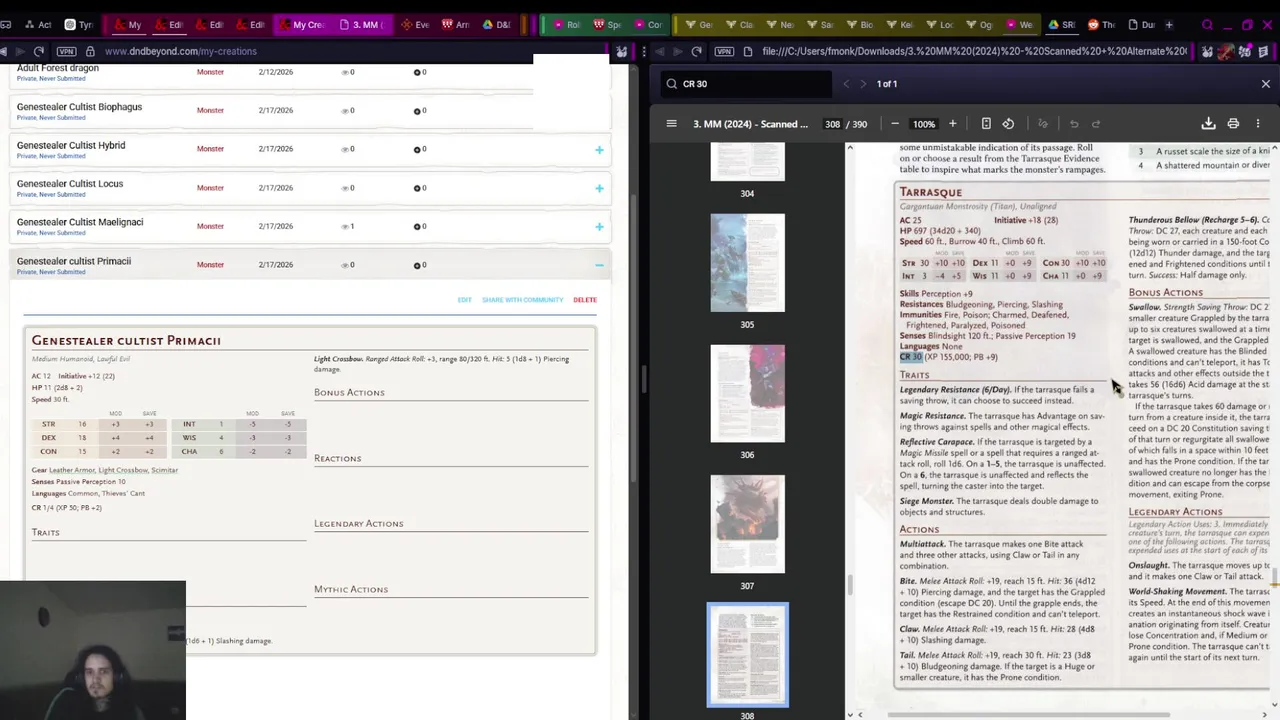1280x720 pixels.
Task: Rotate the PDF page counterclockwise
Action: coord(1008,124)
